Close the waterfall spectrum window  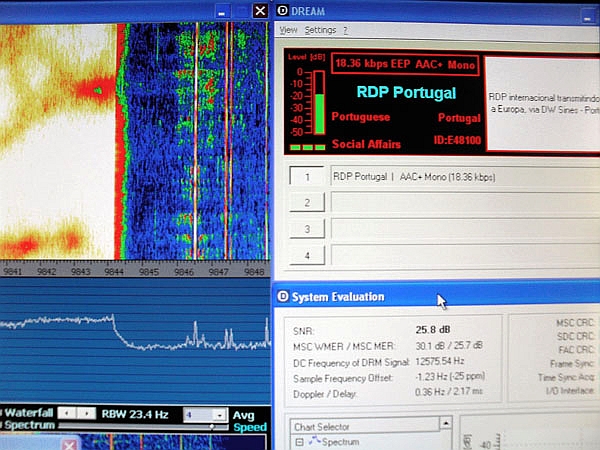[260, 10]
